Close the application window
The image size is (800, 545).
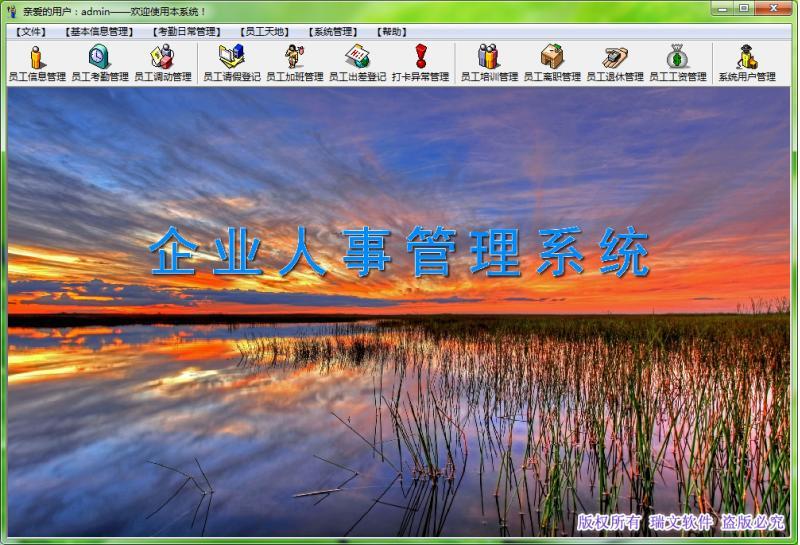[773, 8]
